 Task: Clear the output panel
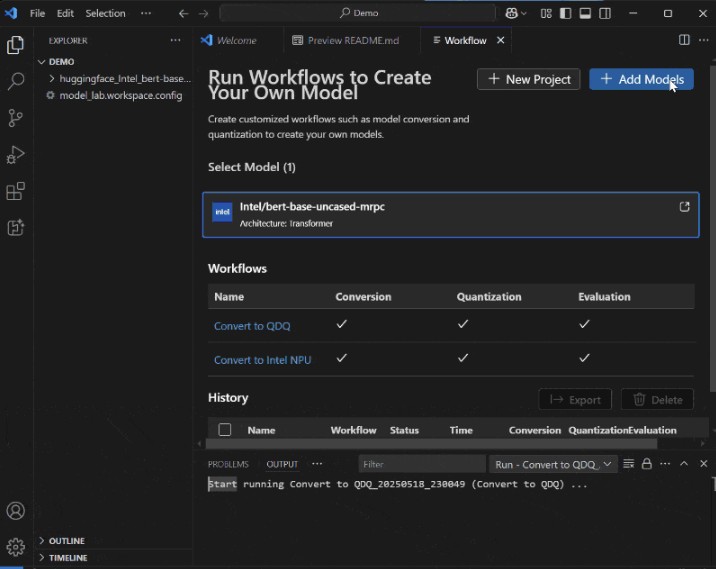[x=628, y=464]
